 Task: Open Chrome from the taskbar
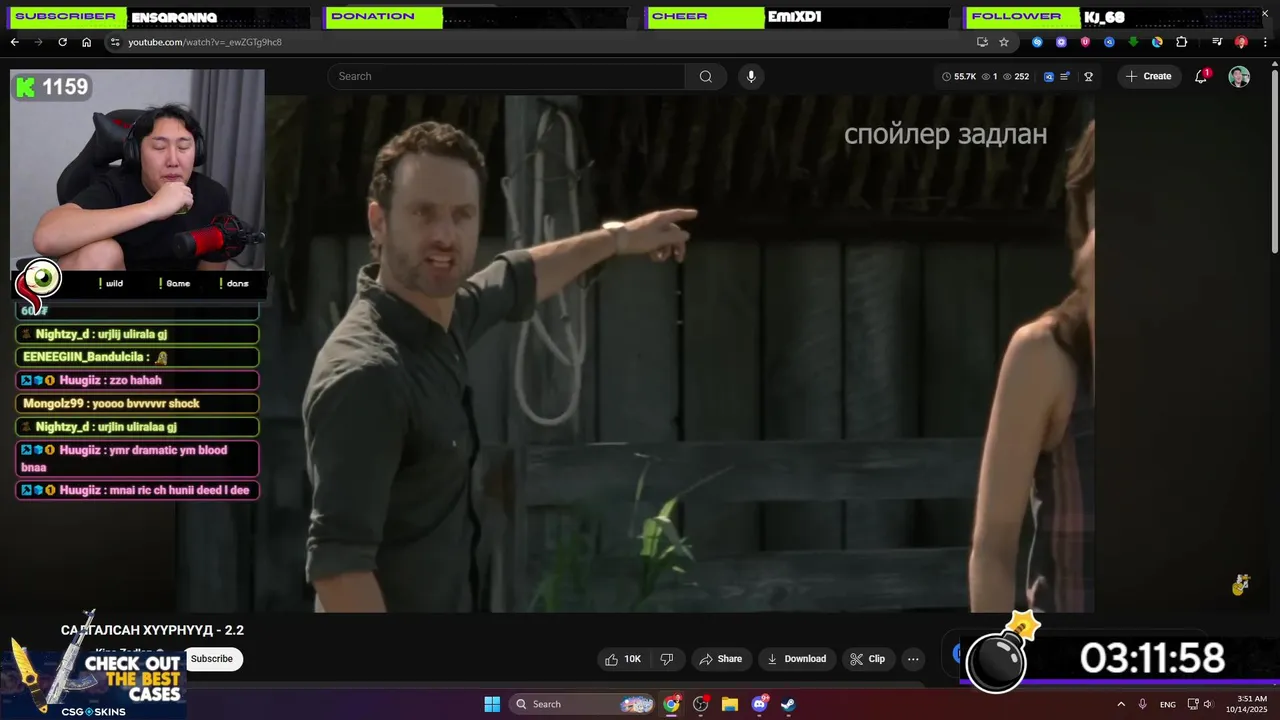[671, 704]
